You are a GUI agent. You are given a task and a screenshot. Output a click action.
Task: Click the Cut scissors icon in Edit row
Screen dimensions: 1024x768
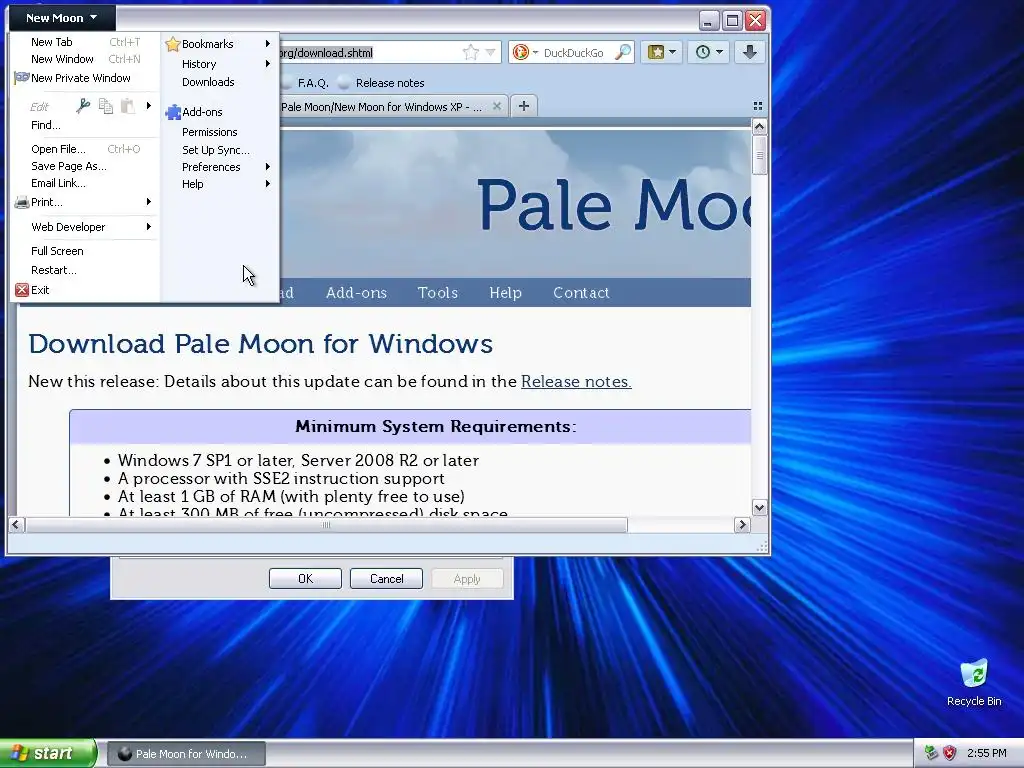point(83,105)
